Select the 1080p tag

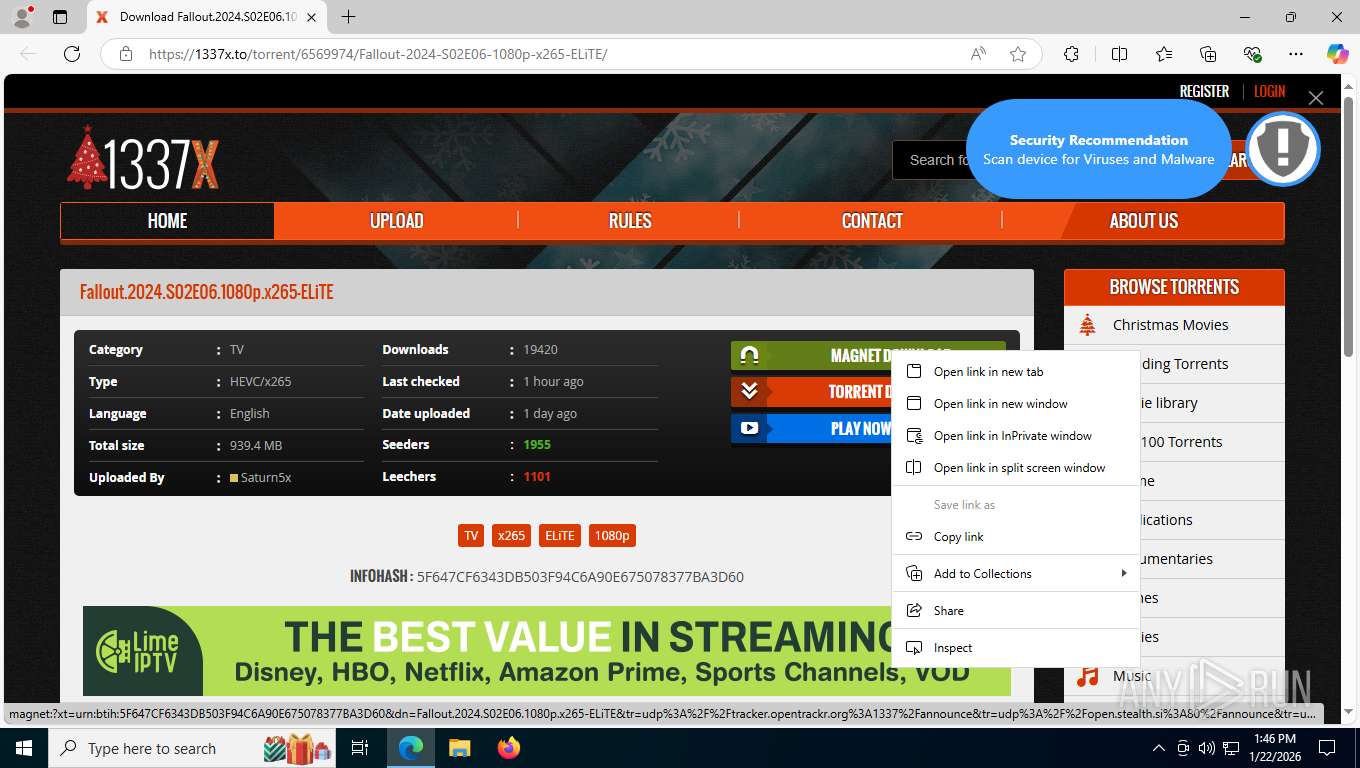point(612,535)
